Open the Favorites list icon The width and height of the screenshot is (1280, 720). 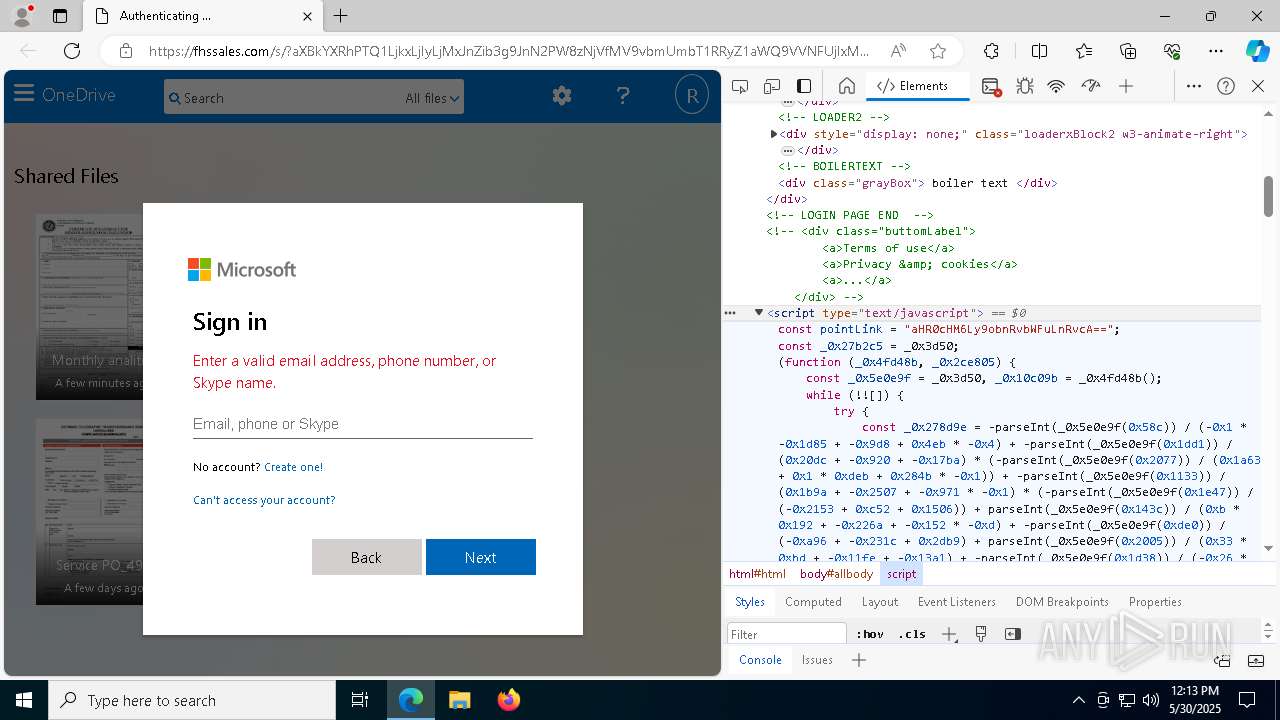coord(1084,51)
